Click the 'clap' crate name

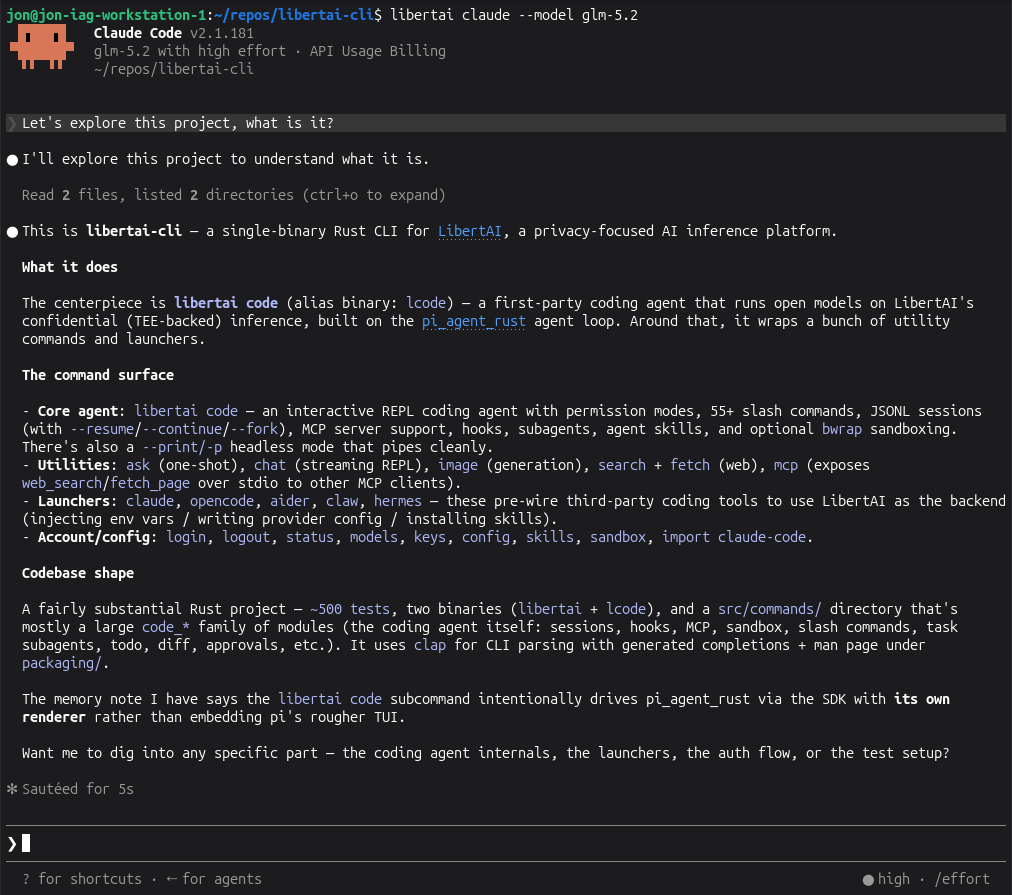pos(429,645)
